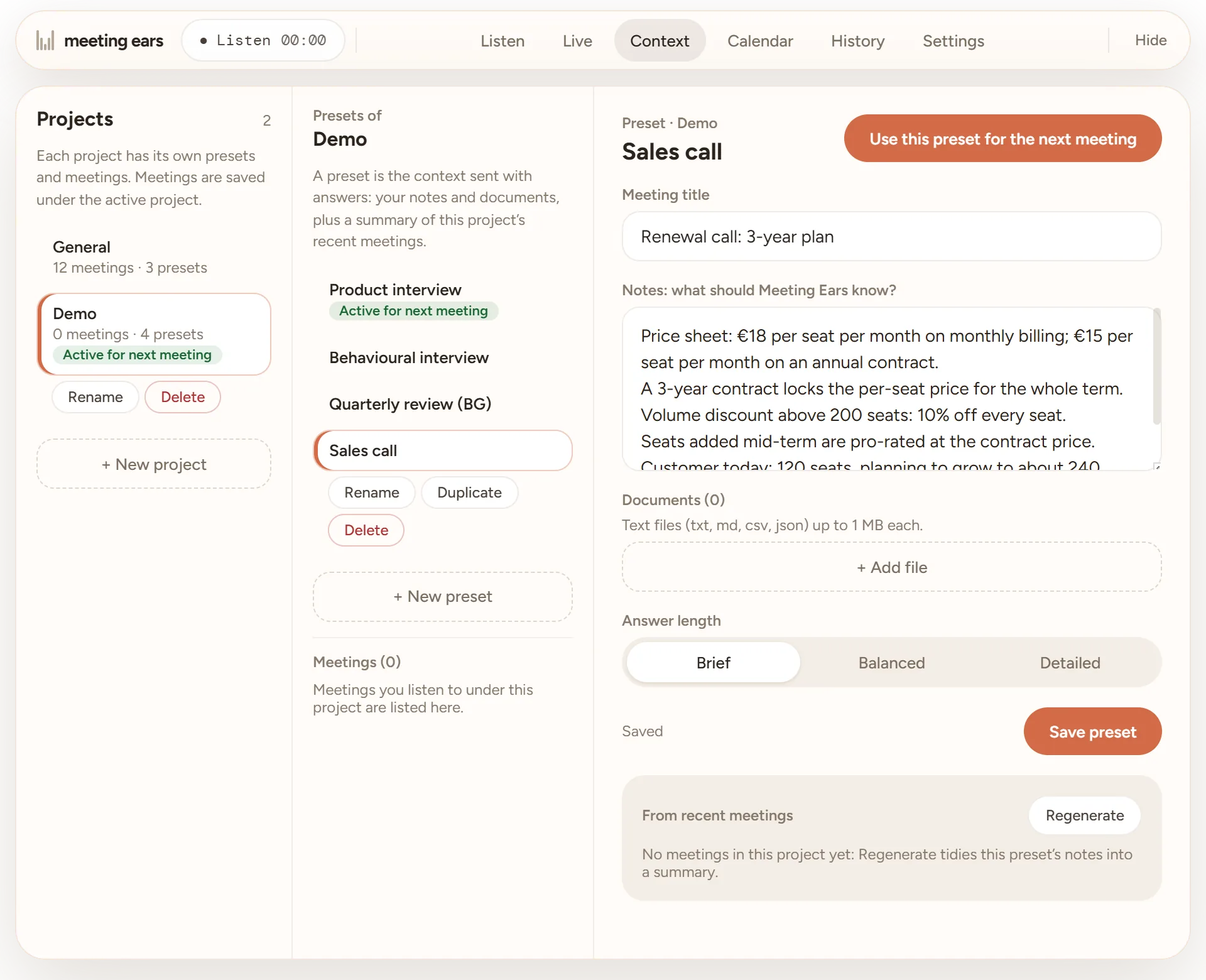Open the Settings tab
The width and height of the screenshot is (1206, 980).
tap(953, 41)
